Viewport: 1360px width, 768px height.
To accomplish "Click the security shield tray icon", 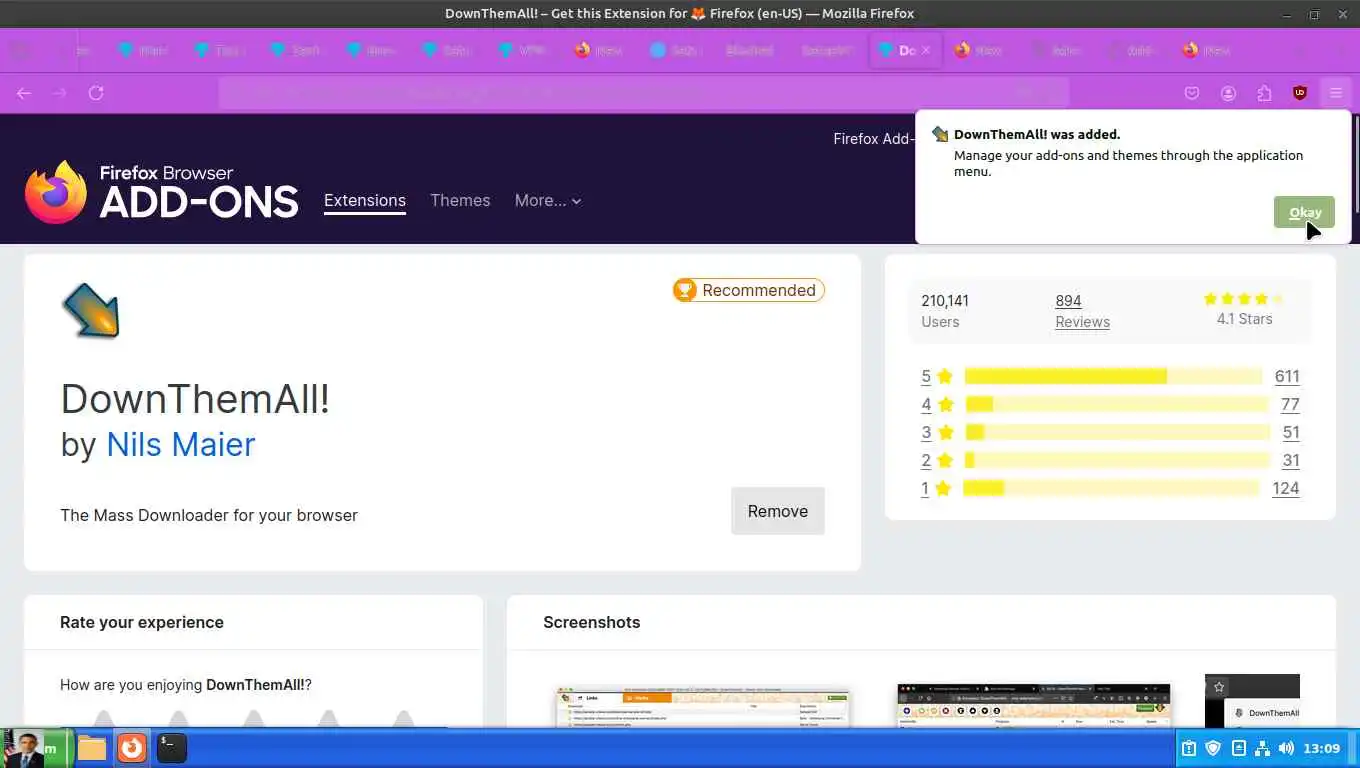I will point(1213,748).
